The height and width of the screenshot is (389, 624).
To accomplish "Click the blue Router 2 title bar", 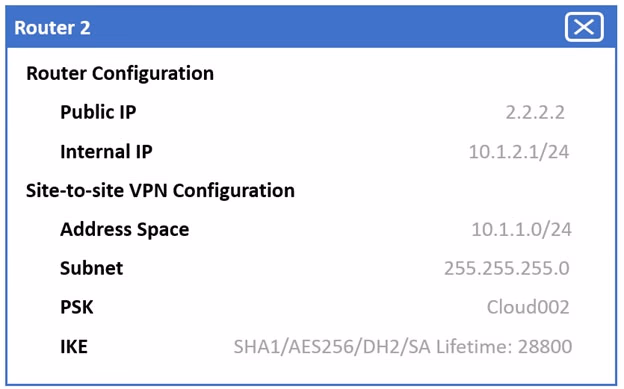I will (x=311, y=27).
